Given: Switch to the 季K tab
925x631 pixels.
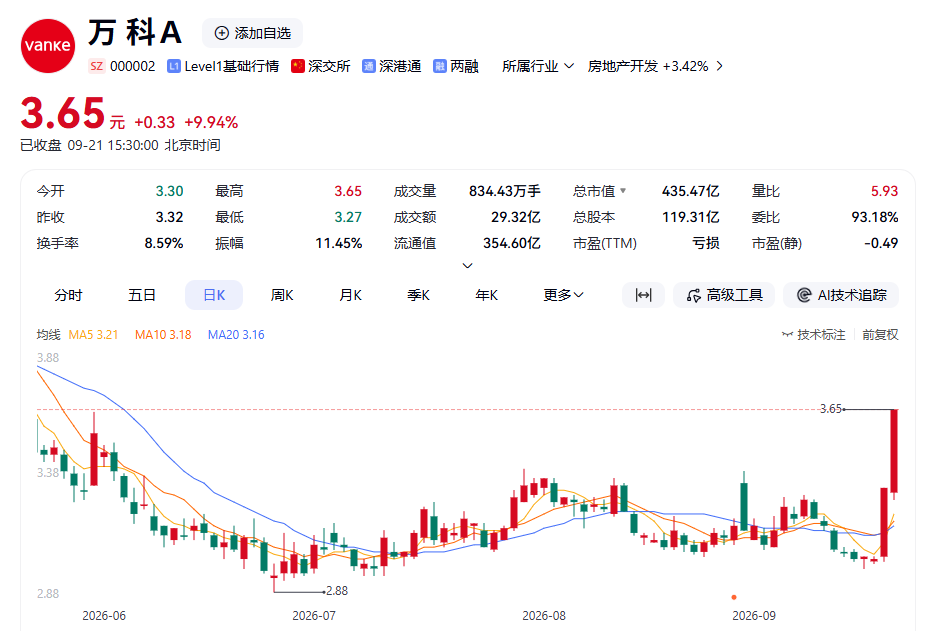Looking at the screenshot, I should 419,295.
